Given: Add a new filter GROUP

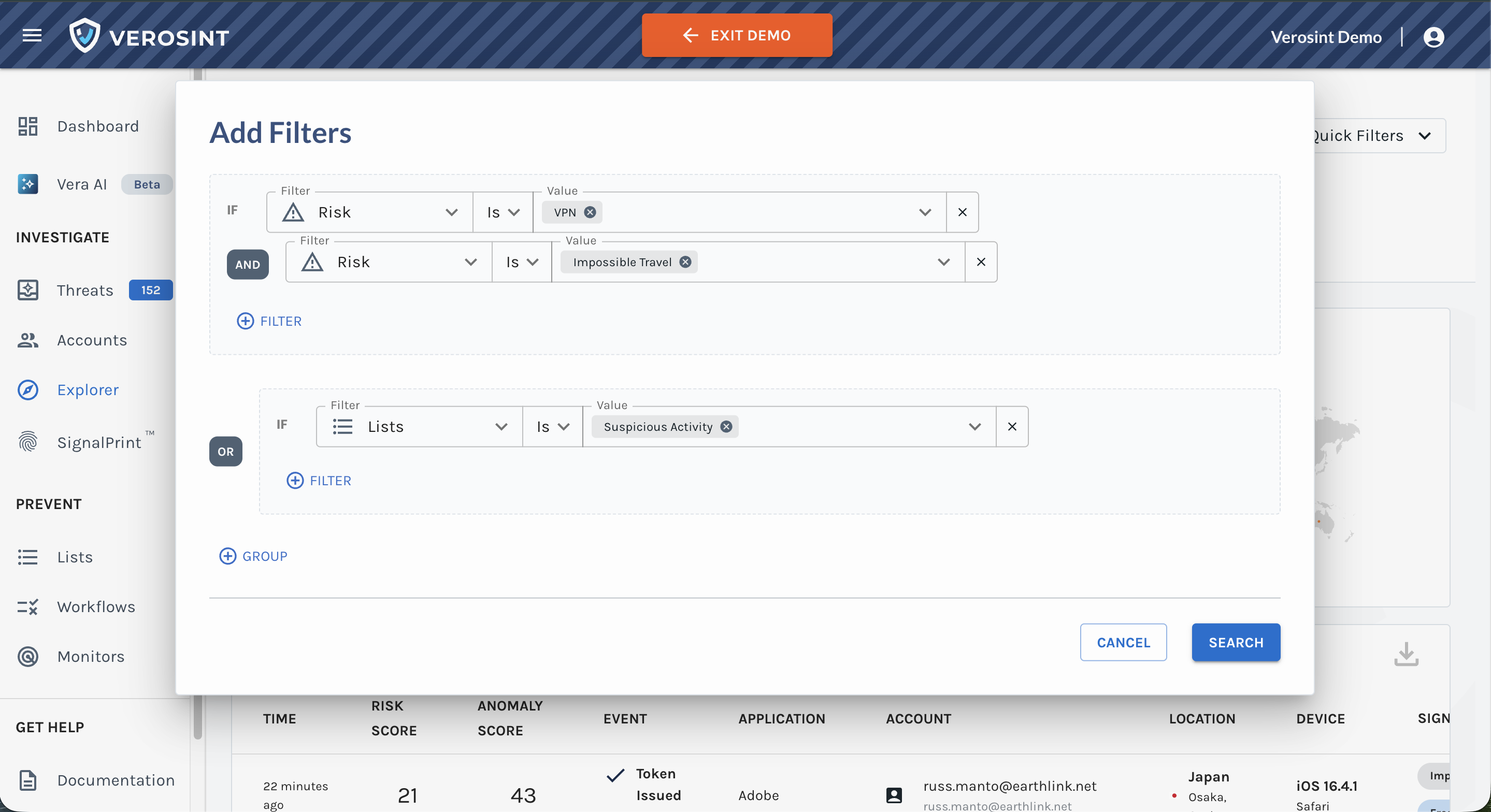Looking at the screenshot, I should [x=253, y=556].
